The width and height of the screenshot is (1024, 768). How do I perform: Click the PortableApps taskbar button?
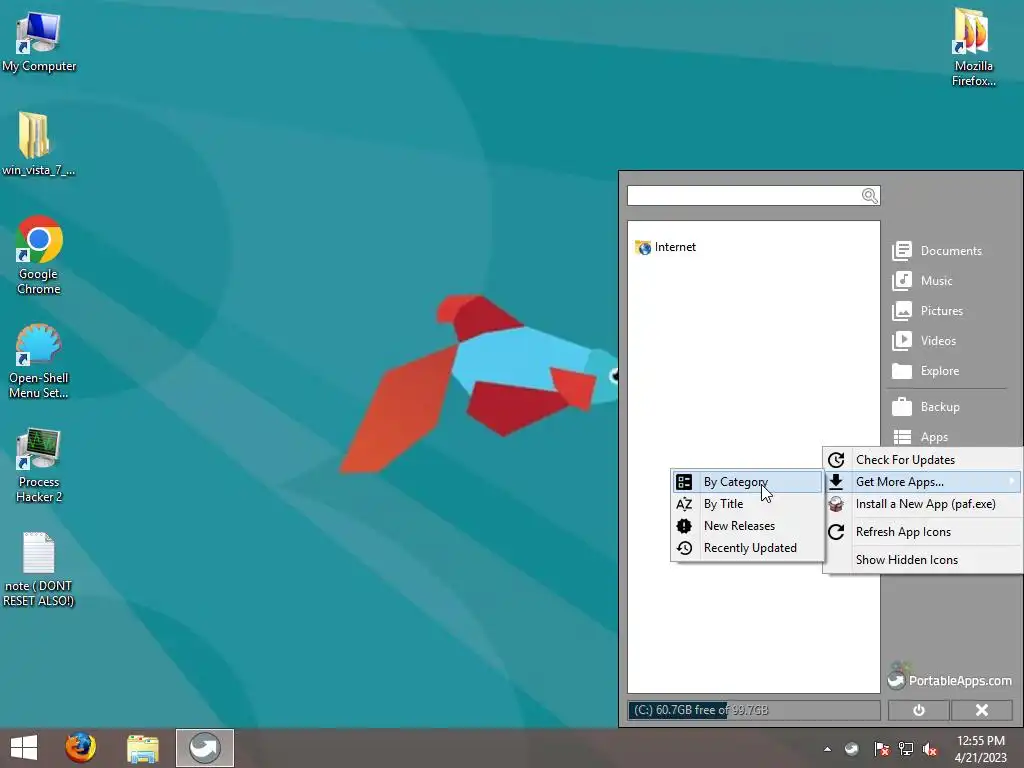click(x=204, y=748)
